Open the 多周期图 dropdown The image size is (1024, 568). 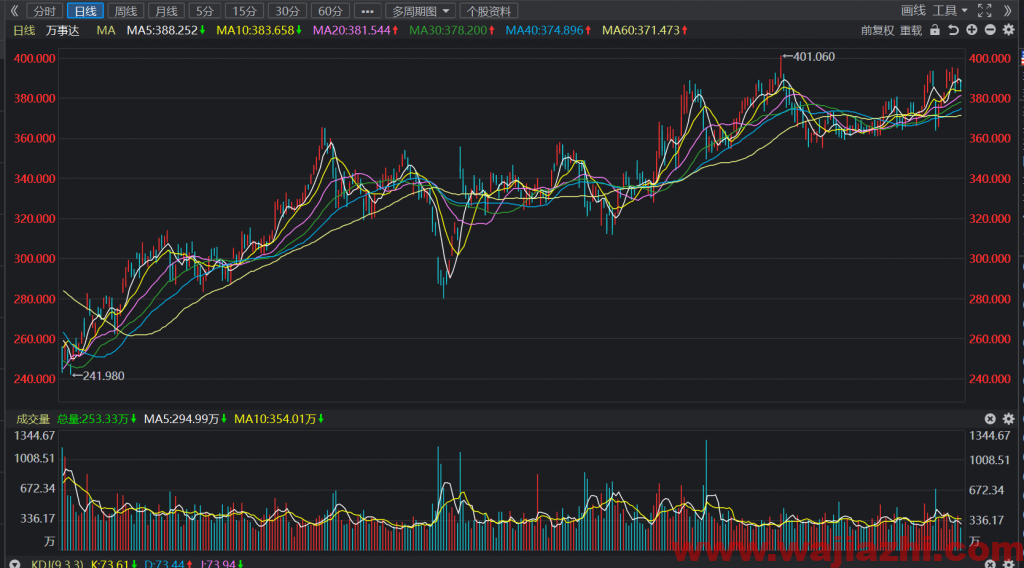(420, 11)
